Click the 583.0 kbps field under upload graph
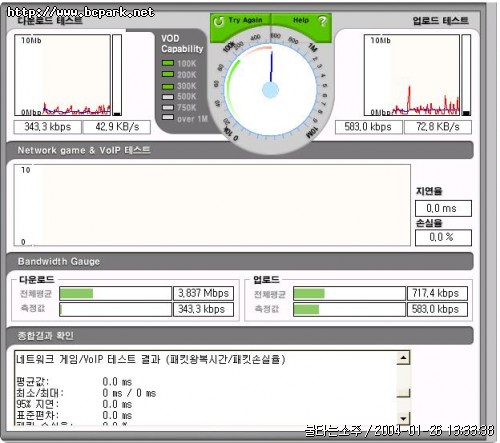Screen dimensions: 500x443 click(x=368, y=127)
